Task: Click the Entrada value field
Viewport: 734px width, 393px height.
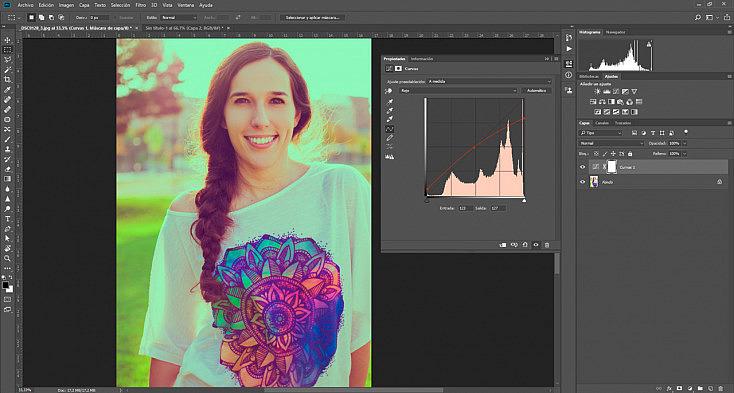Action: (465, 208)
